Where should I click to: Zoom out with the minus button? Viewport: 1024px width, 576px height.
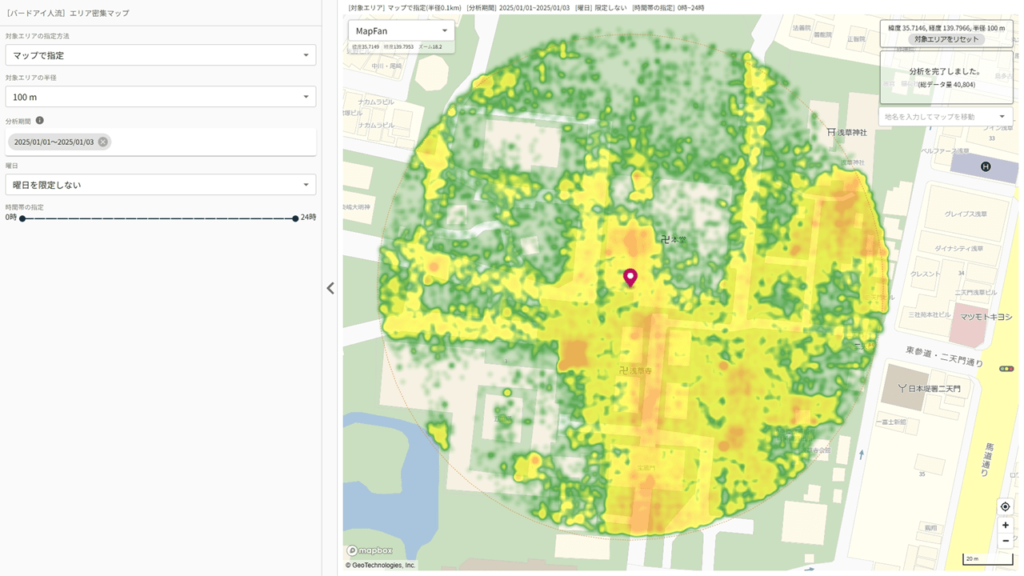[1005, 541]
